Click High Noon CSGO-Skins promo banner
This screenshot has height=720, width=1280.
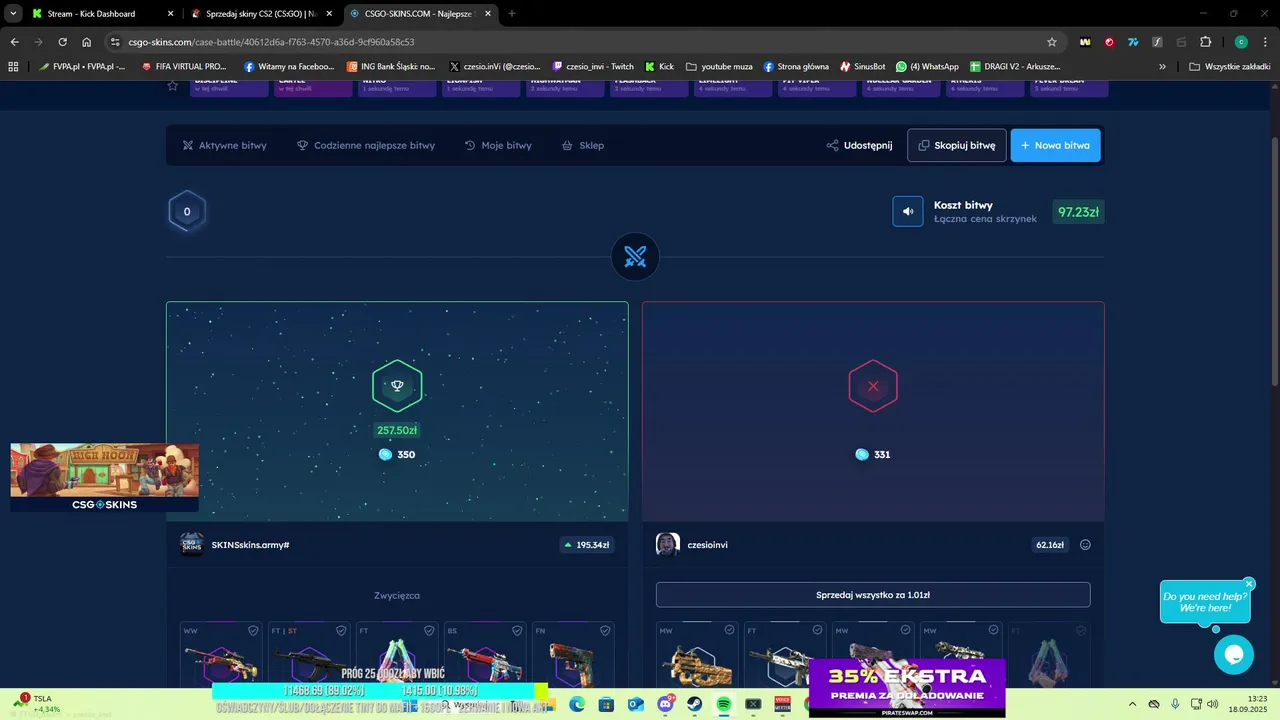(x=104, y=478)
